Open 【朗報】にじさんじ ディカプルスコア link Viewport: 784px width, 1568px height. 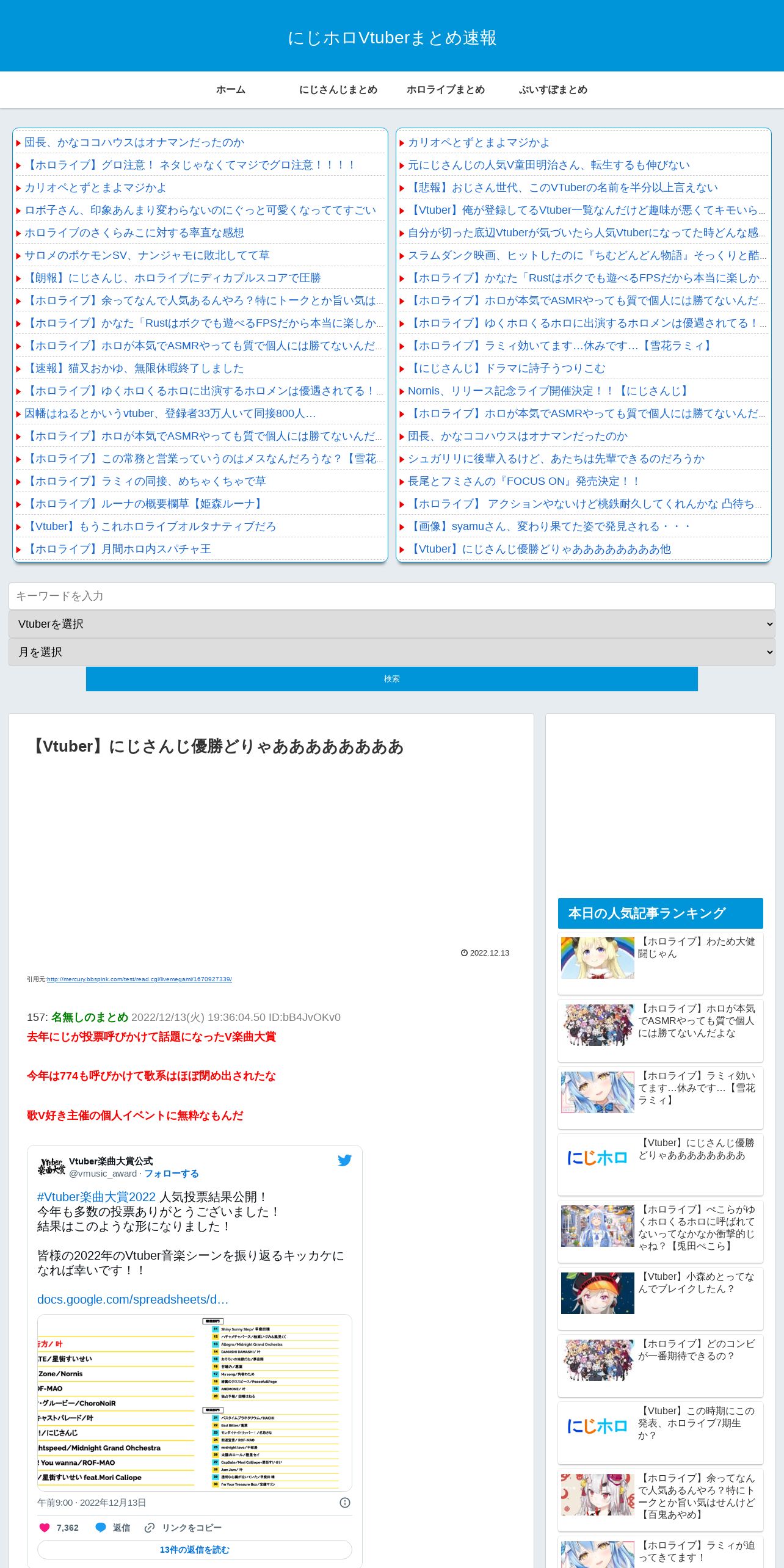[173, 278]
